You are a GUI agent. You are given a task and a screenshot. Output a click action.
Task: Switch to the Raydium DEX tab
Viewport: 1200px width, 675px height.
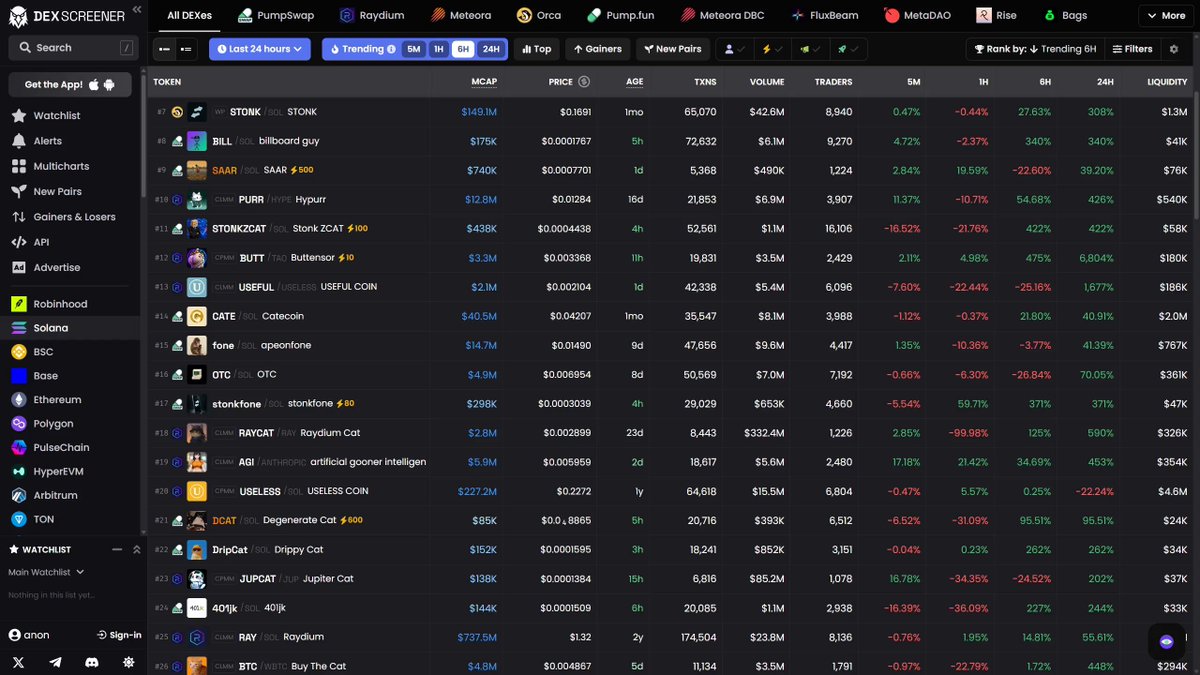pos(374,16)
